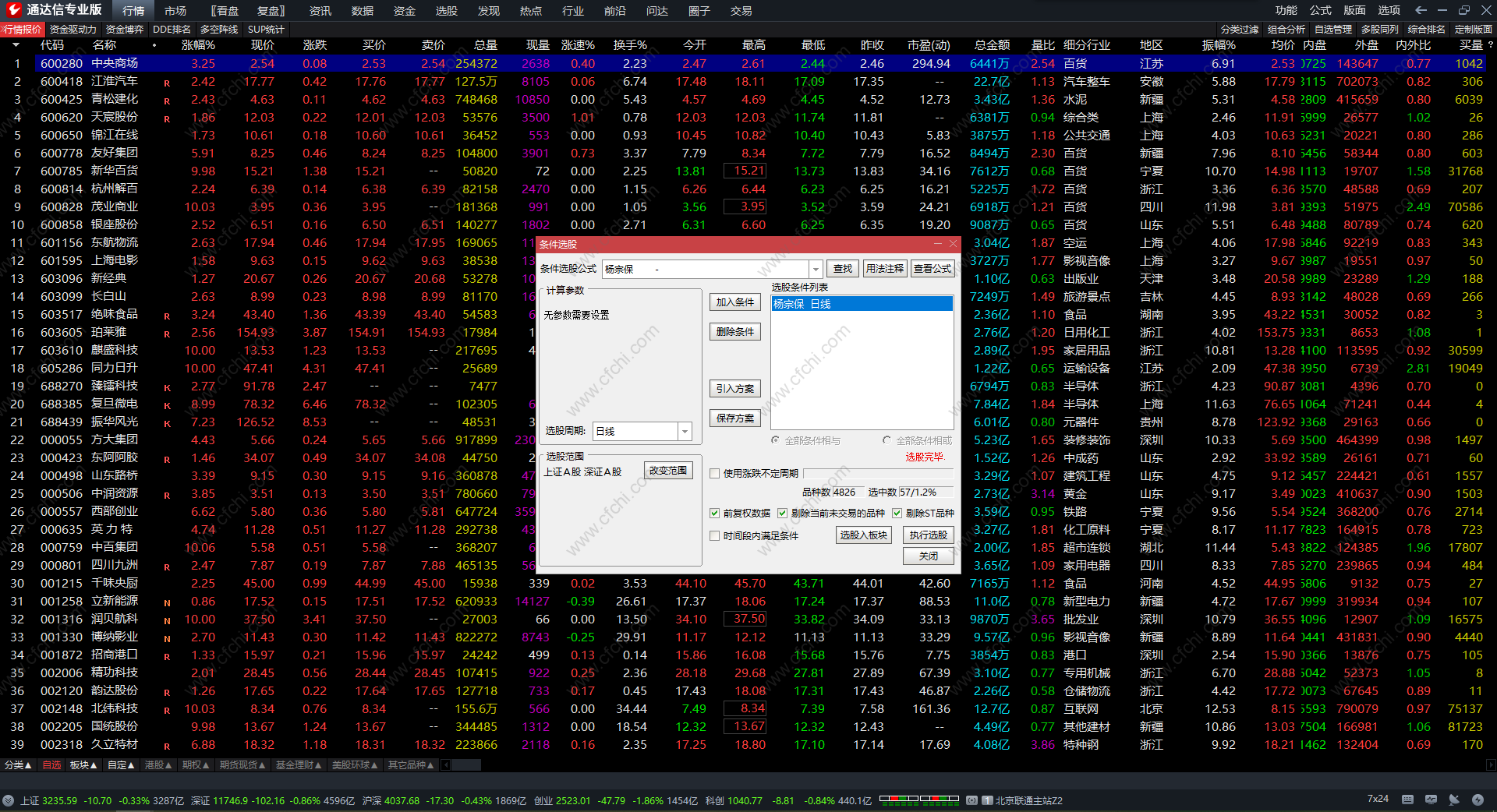
Task: Expand the 选股周期 dropdown
Action: coord(685,432)
